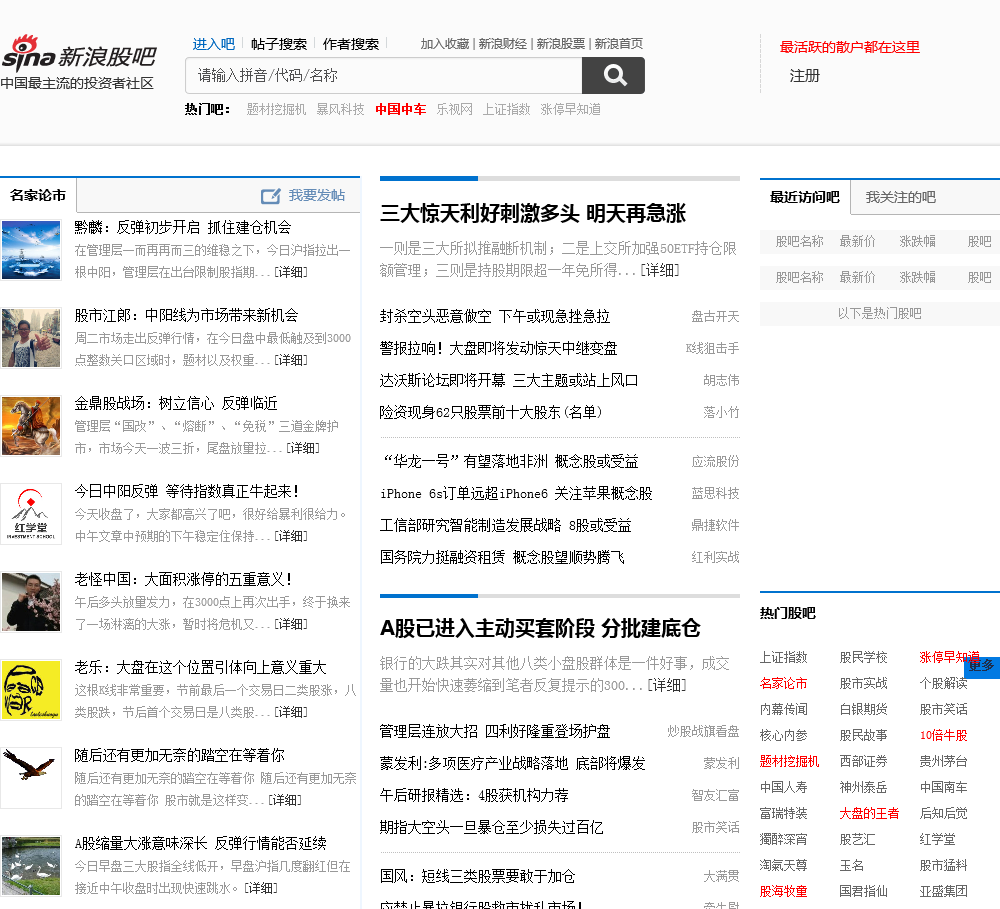Click the 注册 register link

pyautogui.click(x=804, y=76)
